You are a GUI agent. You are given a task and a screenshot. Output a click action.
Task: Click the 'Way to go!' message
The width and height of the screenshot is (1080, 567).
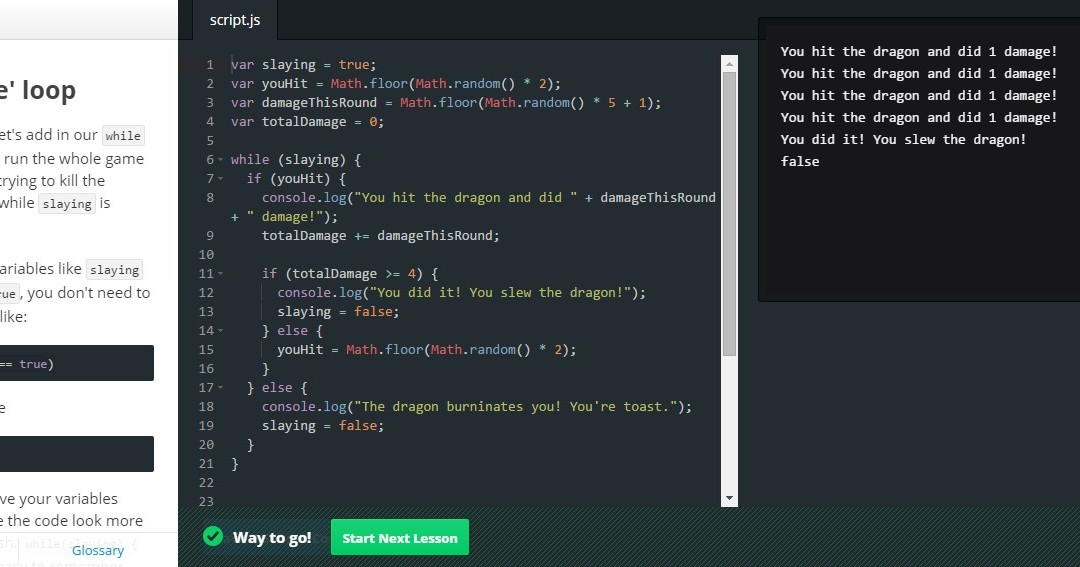click(x=272, y=538)
